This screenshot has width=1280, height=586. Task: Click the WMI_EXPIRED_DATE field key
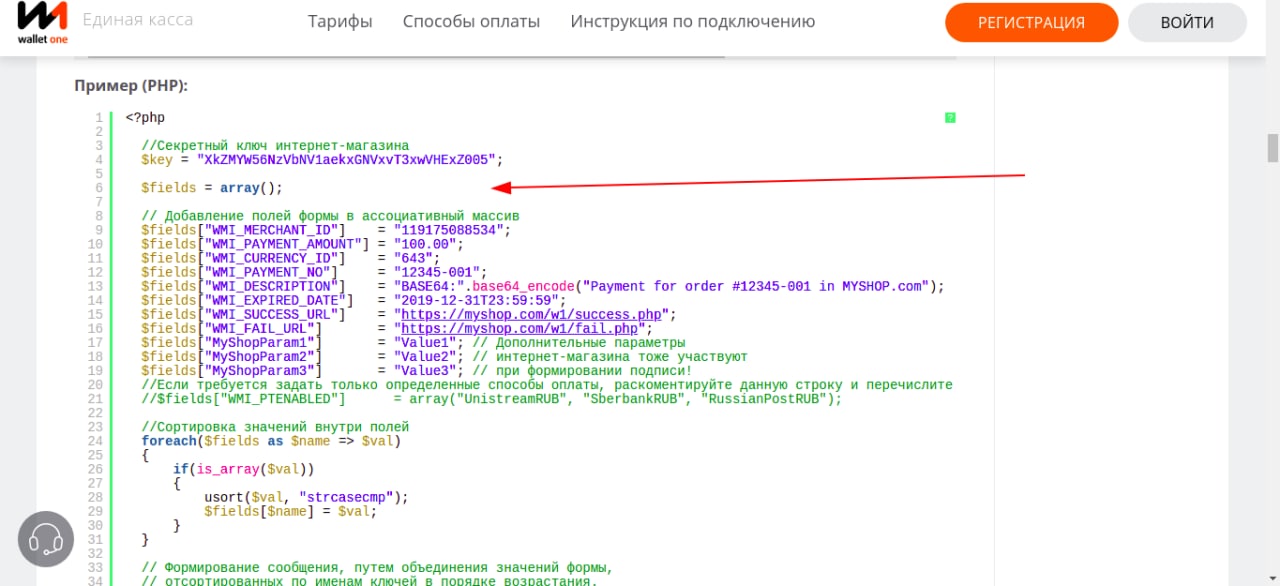click(276, 300)
